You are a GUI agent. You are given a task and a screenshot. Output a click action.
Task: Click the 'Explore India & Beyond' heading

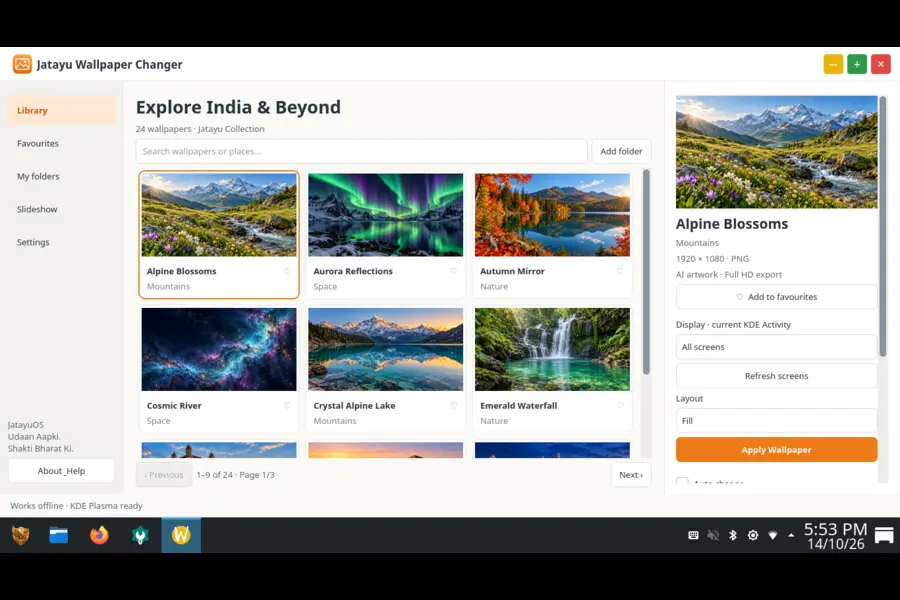tap(238, 107)
